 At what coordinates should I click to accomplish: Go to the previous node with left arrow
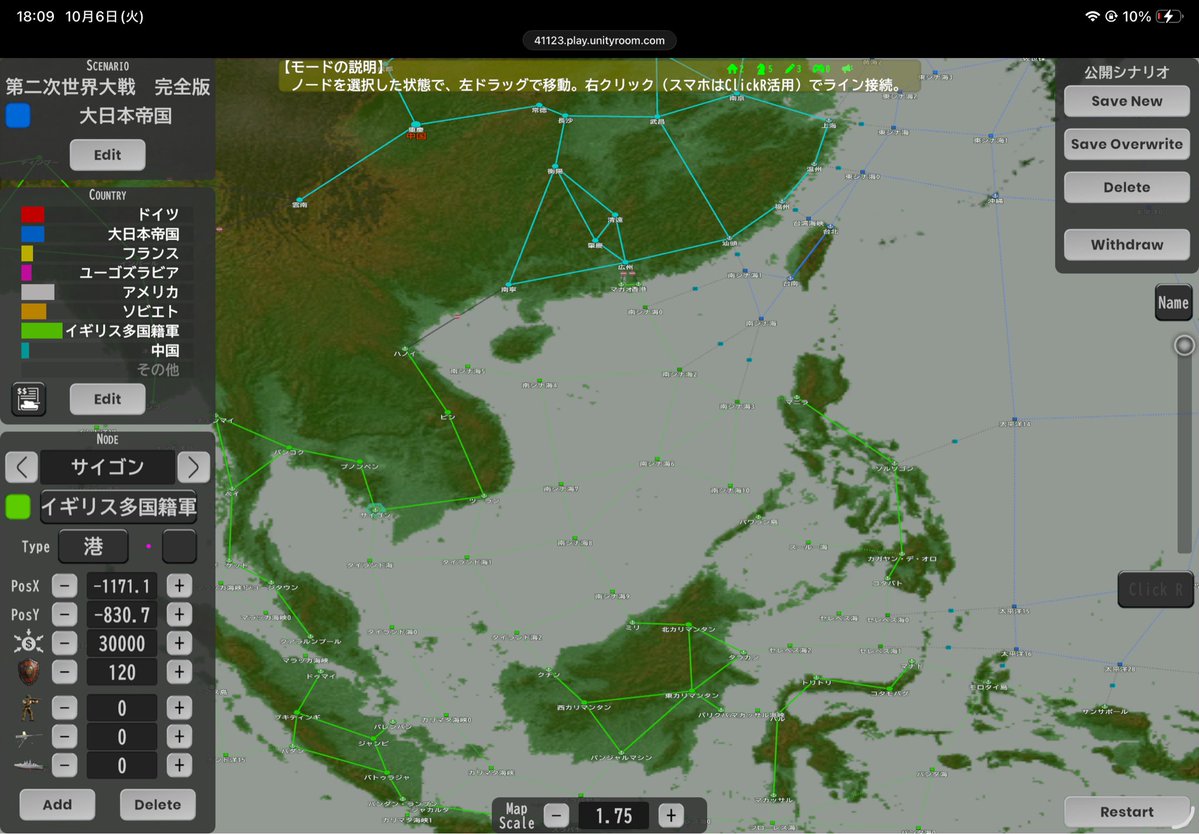click(21, 466)
